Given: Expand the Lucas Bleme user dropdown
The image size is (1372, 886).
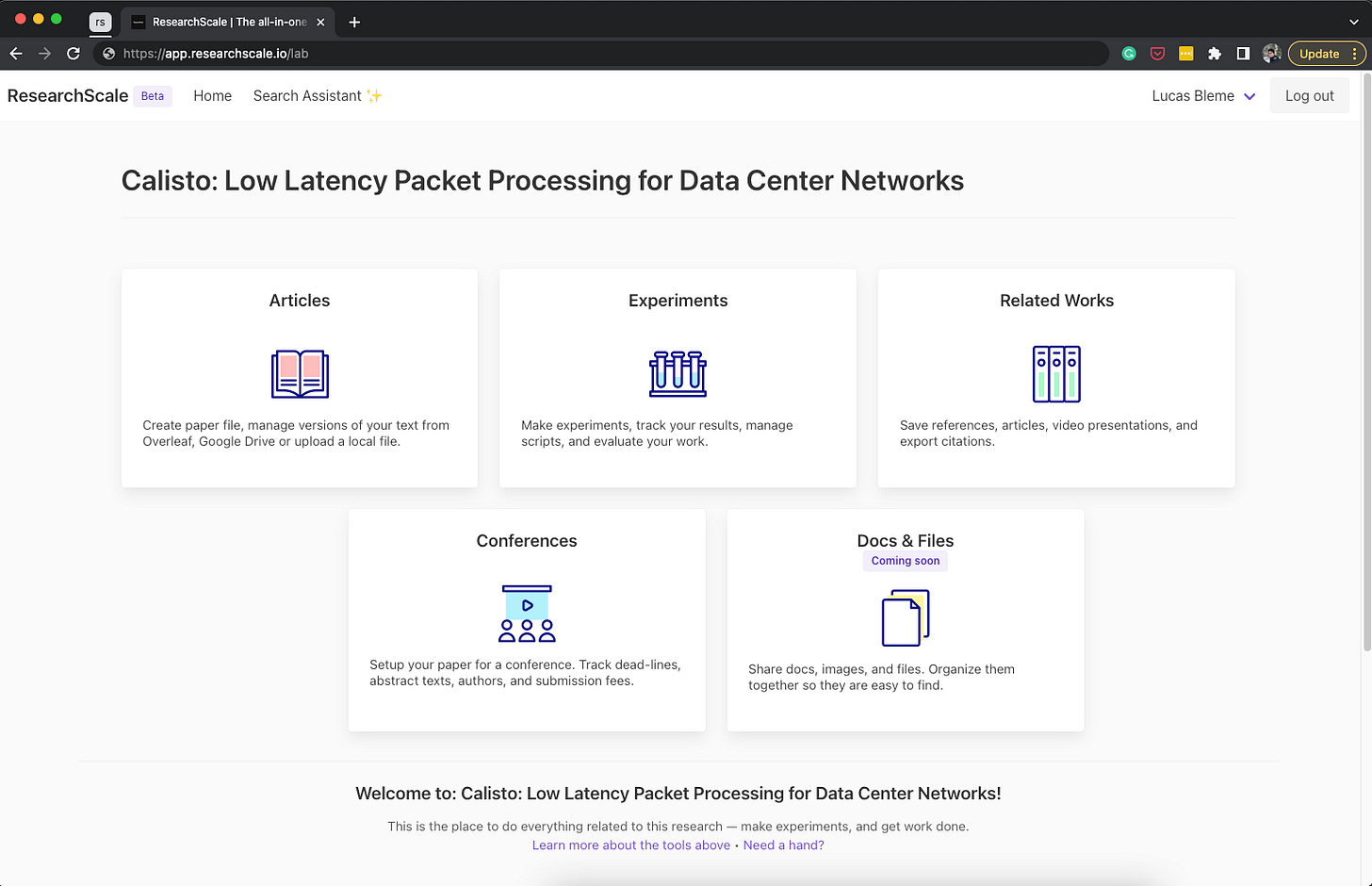Looking at the screenshot, I should [1203, 96].
